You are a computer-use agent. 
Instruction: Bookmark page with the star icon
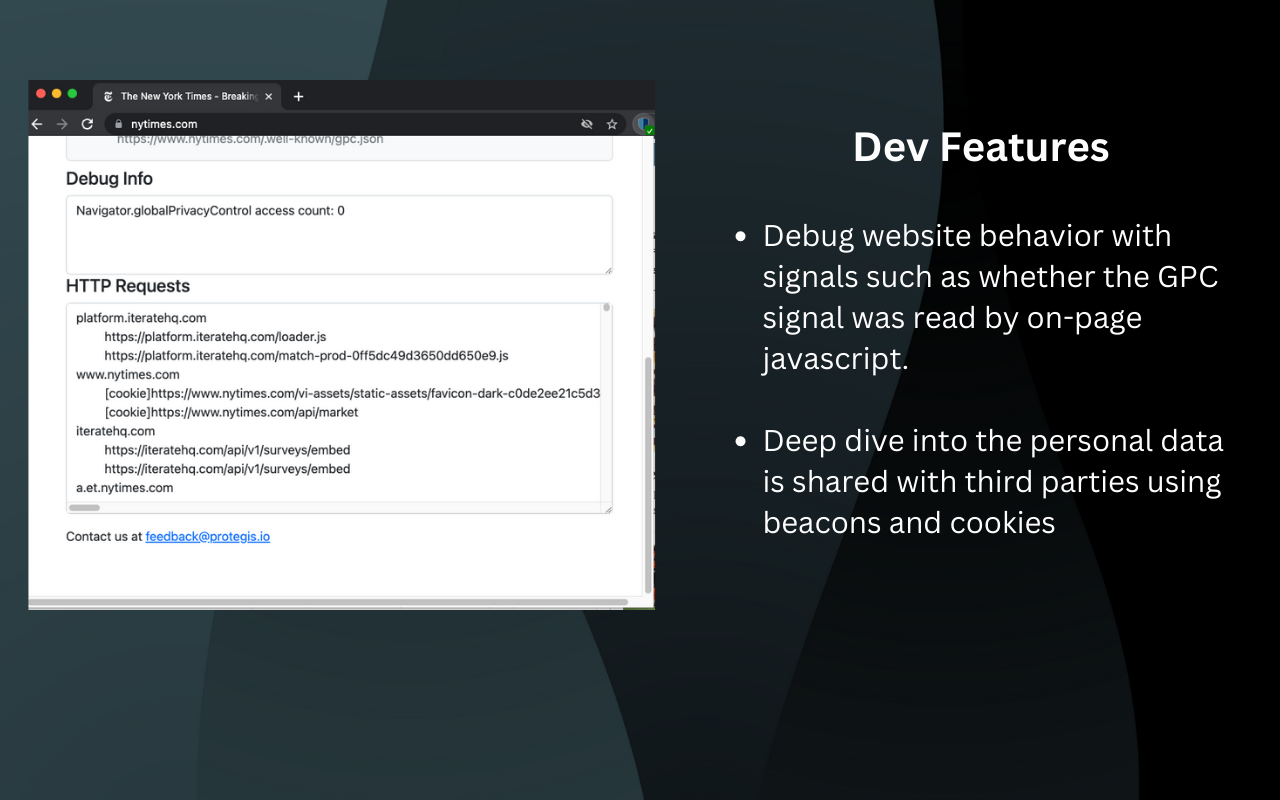pyautogui.click(x=612, y=124)
